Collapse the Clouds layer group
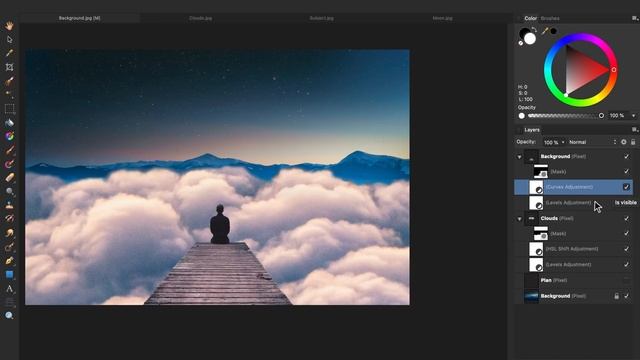This screenshot has width=640, height=360. point(519,219)
